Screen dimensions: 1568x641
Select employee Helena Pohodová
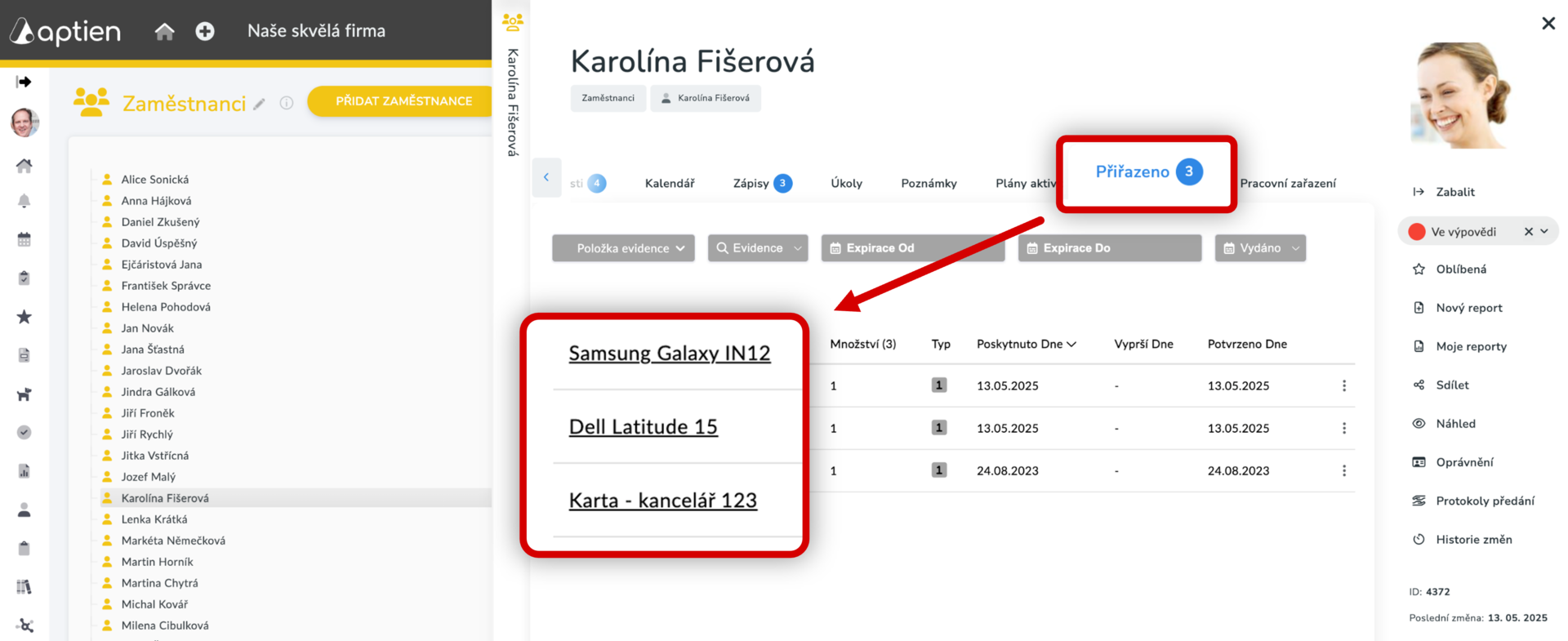click(x=166, y=307)
